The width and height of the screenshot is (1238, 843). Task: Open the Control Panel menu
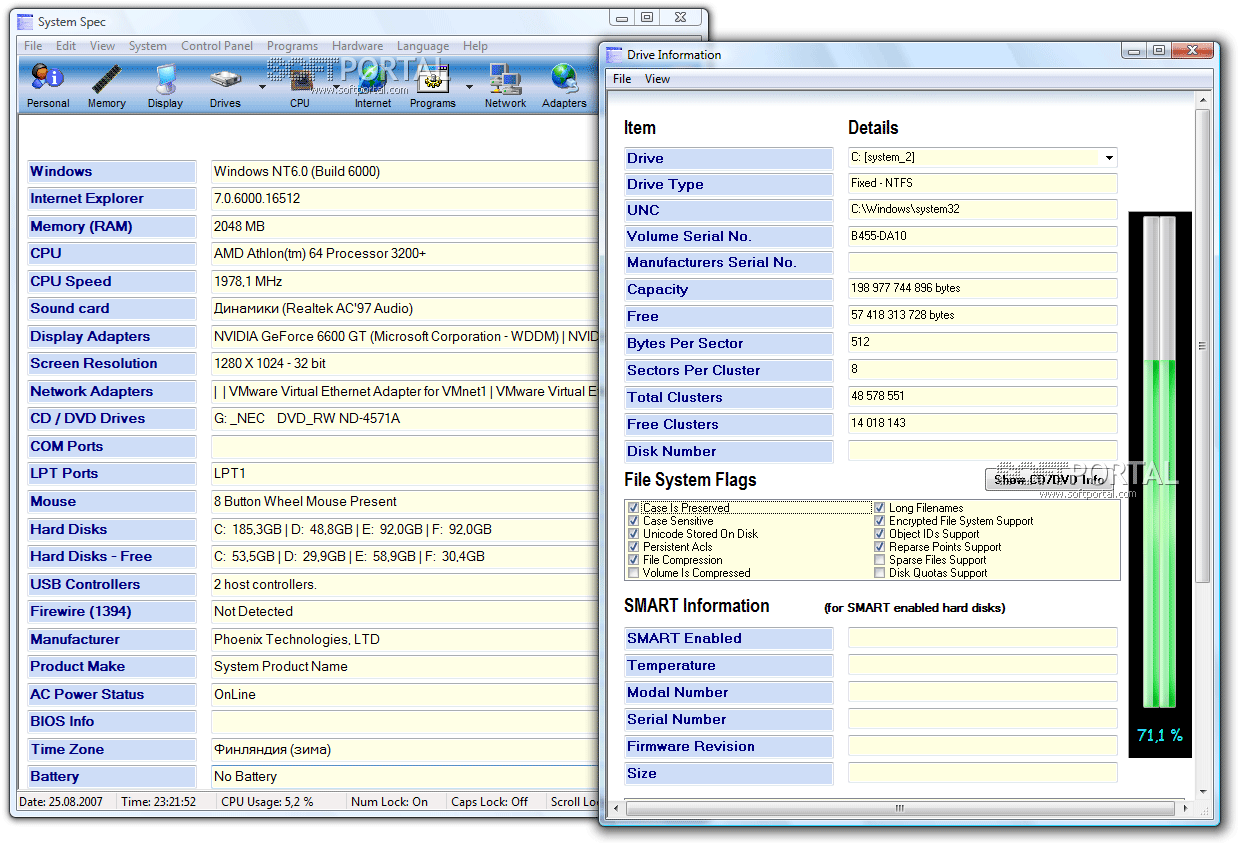(x=217, y=46)
